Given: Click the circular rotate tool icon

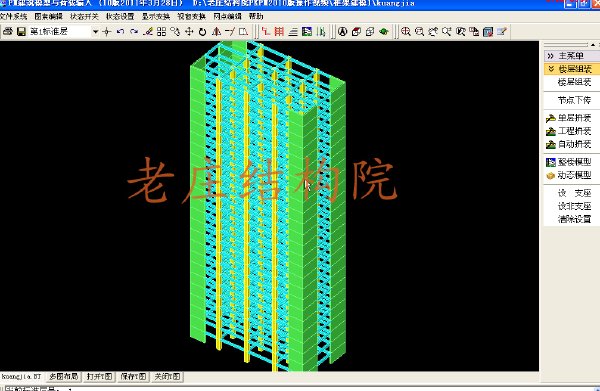Looking at the screenshot, I should pyautogui.click(x=203, y=31).
